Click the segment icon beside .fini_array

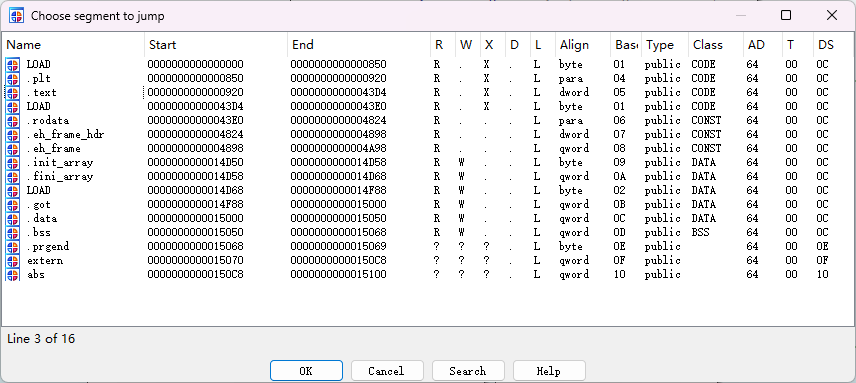pyautogui.click(x=13, y=177)
